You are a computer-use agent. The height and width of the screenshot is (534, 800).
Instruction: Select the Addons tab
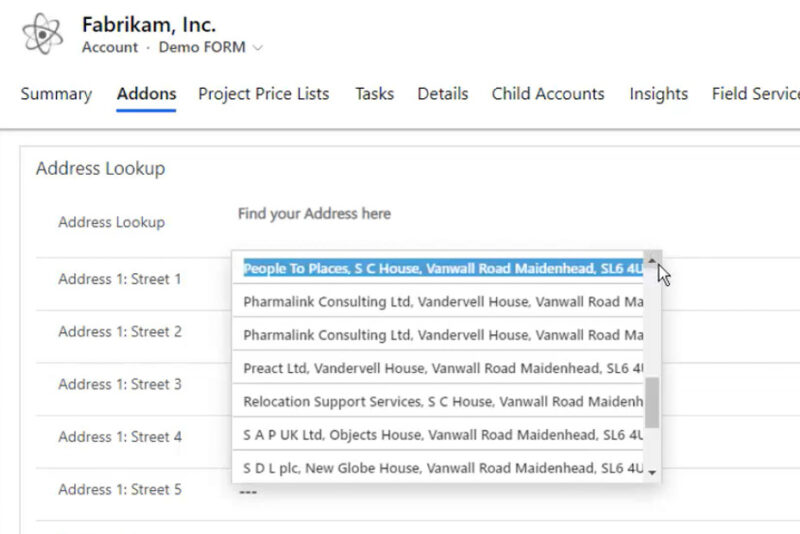coord(146,94)
